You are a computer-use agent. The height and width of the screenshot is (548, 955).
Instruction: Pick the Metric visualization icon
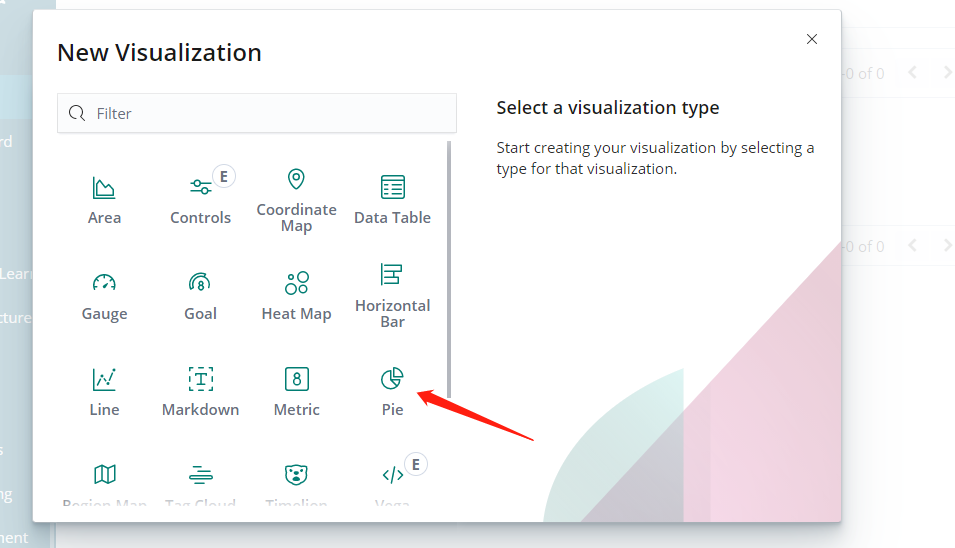pos(296,379)
